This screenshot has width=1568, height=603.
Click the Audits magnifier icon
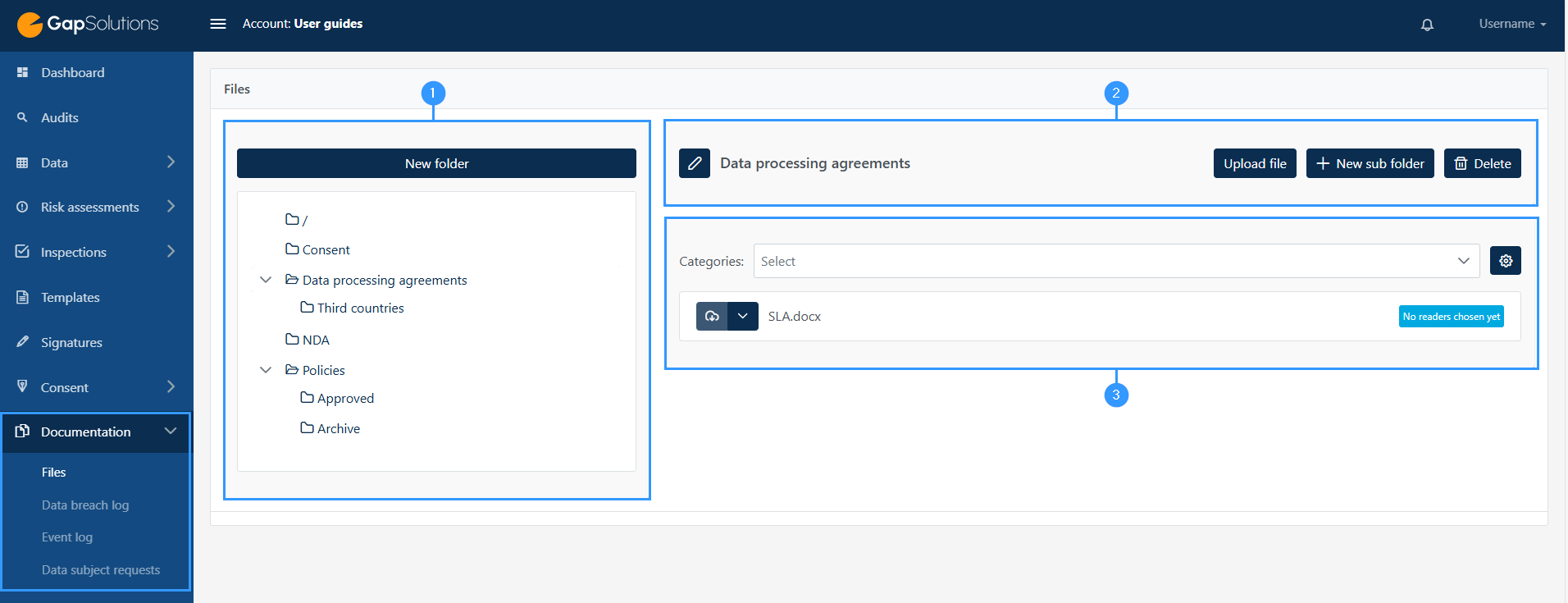22,117
